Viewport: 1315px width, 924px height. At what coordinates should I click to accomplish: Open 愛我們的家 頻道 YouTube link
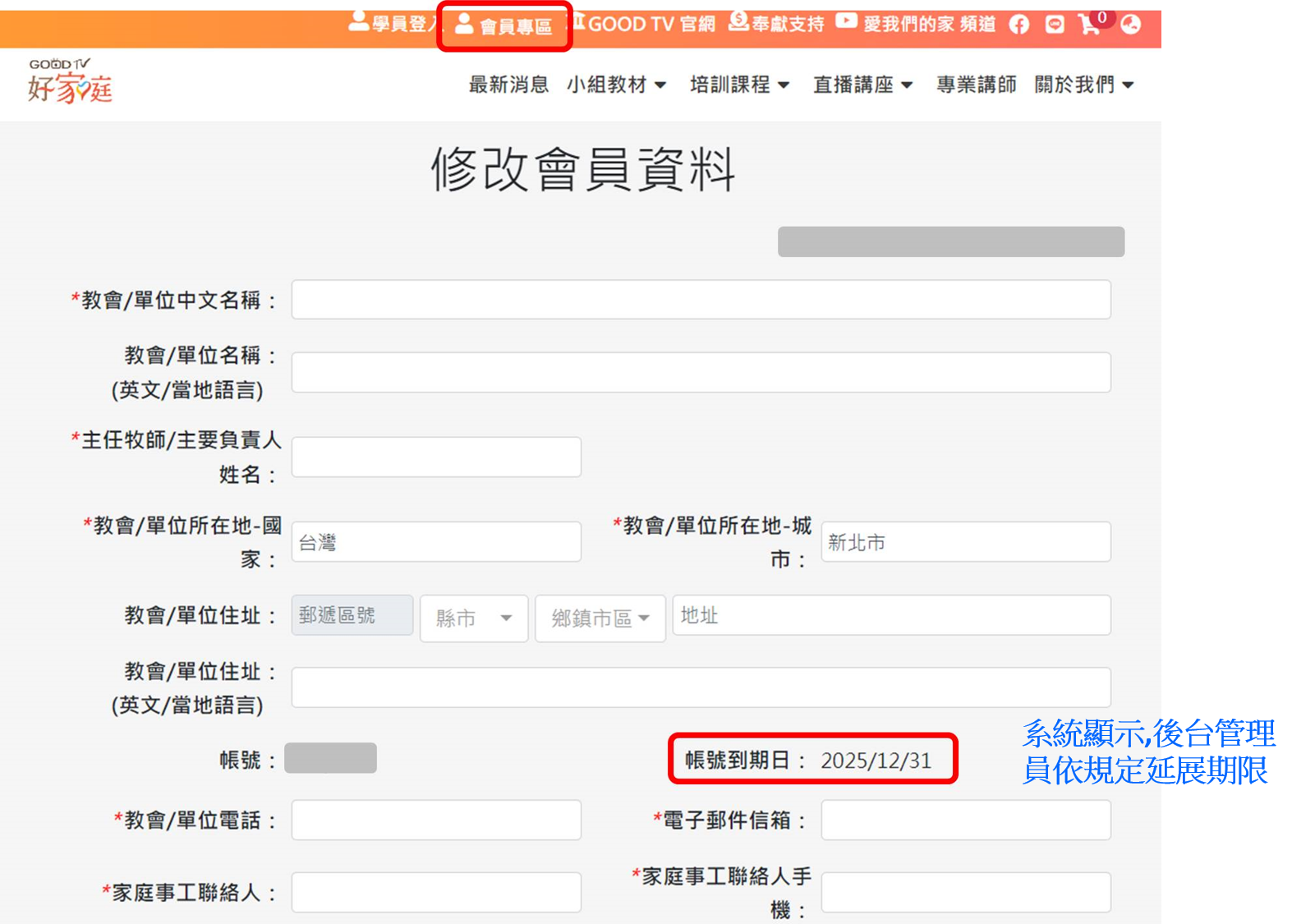916,24
